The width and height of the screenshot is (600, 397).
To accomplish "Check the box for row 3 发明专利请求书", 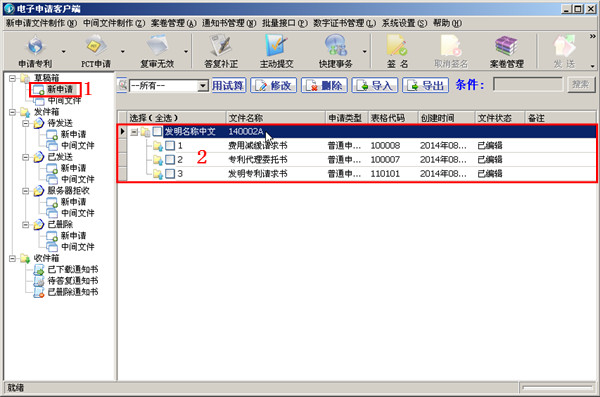I will [170, 174].
